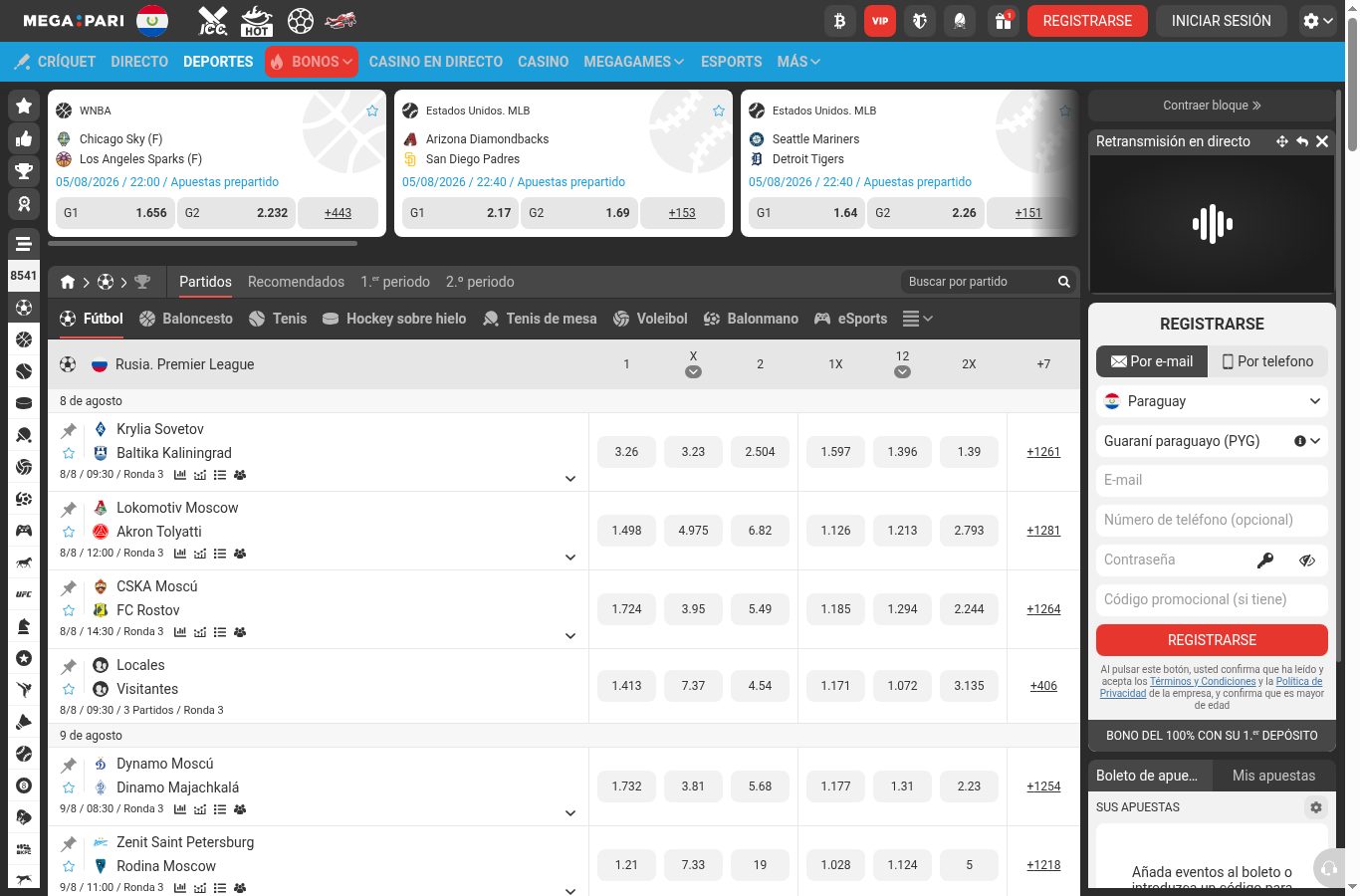1360x896 pixels.
Task: Open the Paraguay country dropdown
Action: click(x=1212, y=401)
